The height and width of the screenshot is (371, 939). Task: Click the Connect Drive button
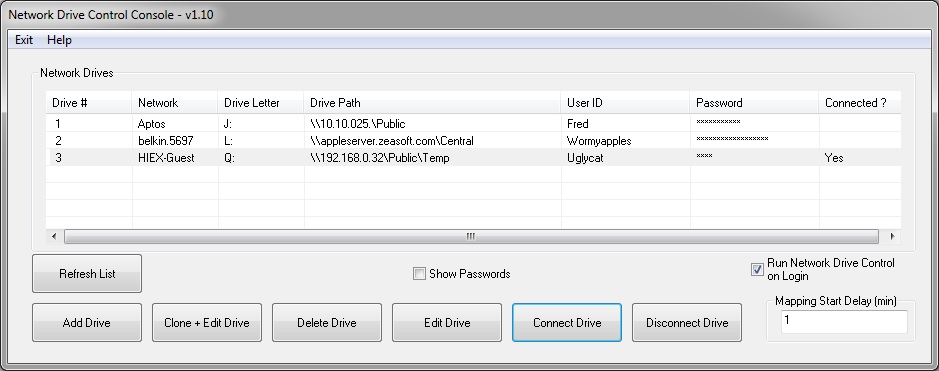coord(567,323)
